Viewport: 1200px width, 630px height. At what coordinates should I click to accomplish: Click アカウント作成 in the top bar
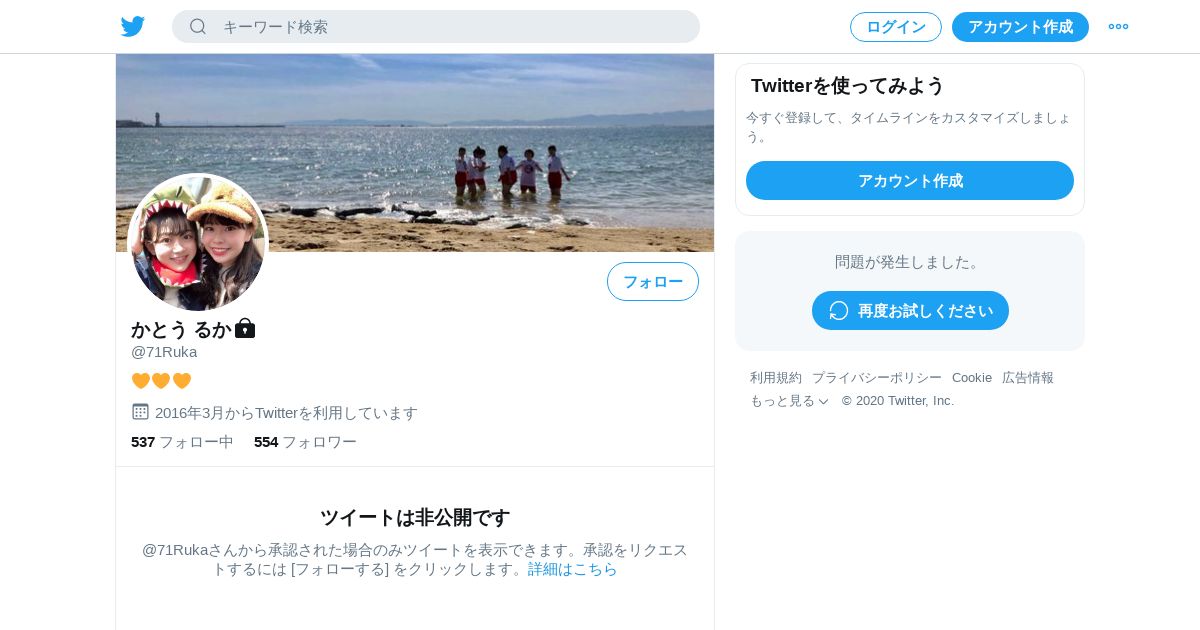click(x=1020, y=27)
